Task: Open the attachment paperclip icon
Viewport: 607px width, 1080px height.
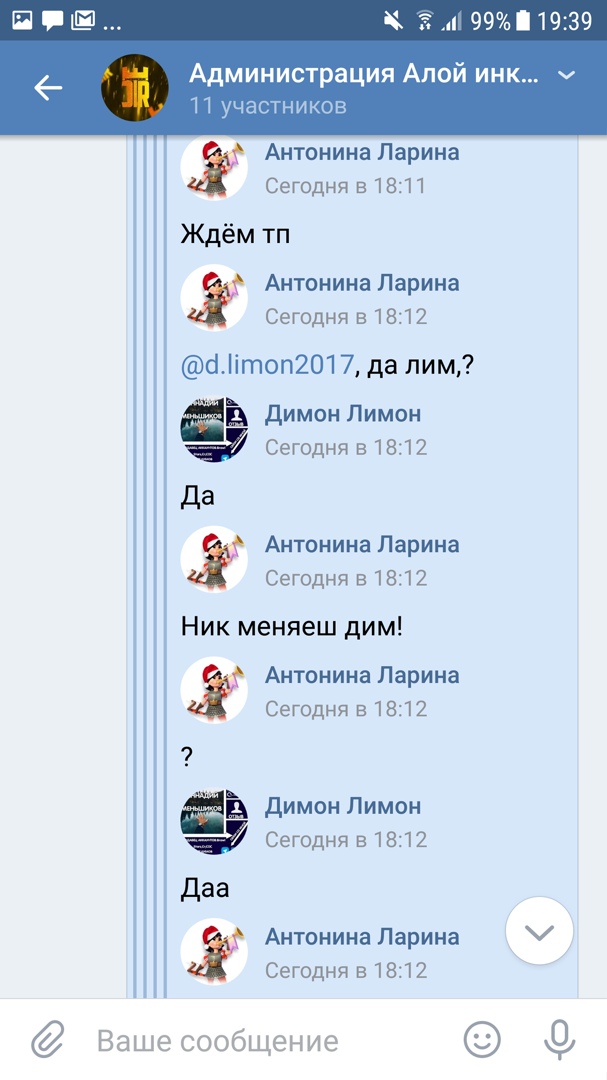Action: [x=48, y=1039]
